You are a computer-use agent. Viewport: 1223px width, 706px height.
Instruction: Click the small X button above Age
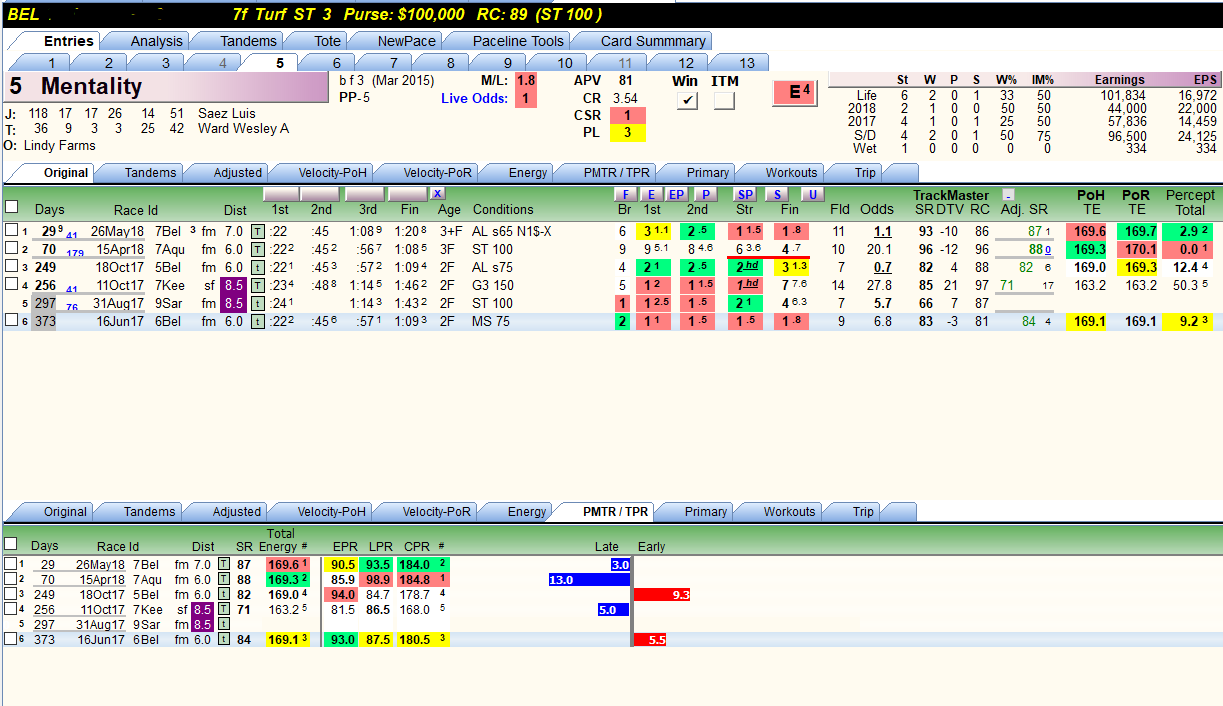pyautogui.click(x=437, y=193)
